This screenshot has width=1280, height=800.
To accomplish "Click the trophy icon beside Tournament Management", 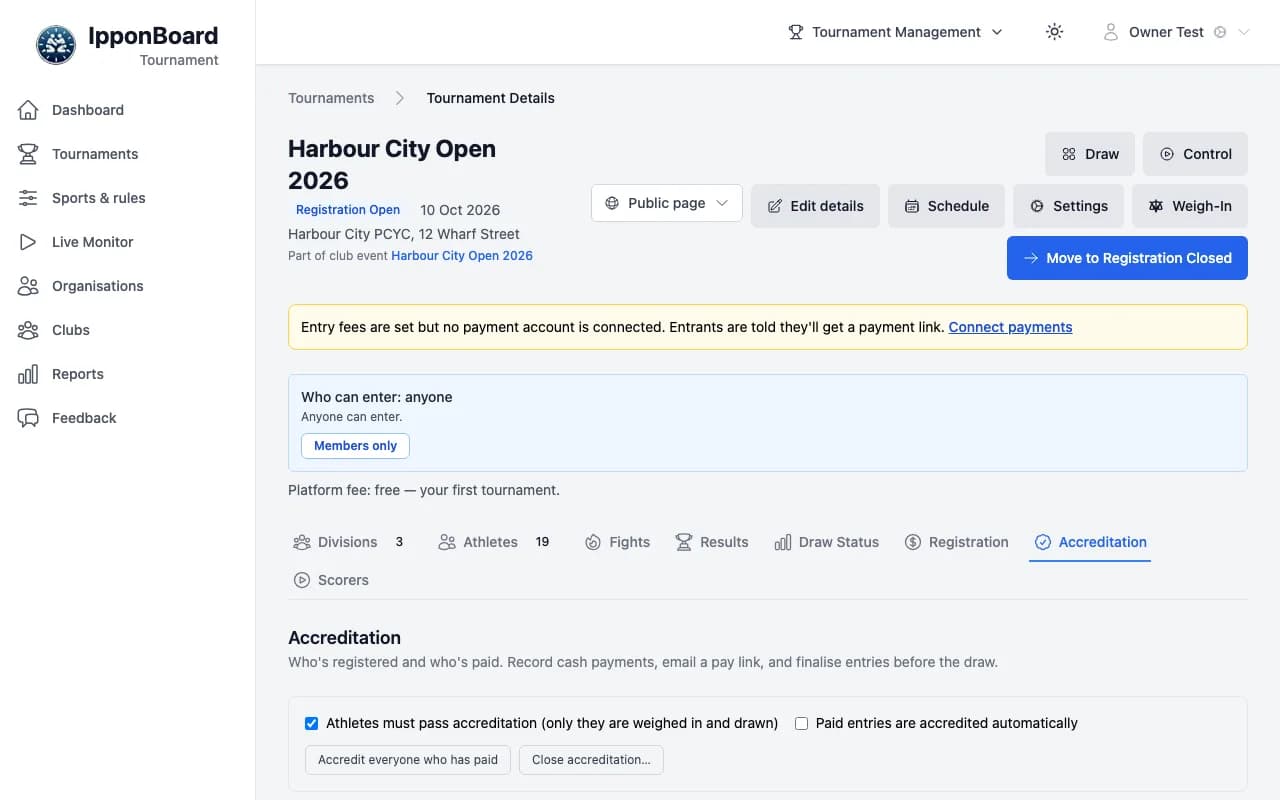I will click(796, 32).
